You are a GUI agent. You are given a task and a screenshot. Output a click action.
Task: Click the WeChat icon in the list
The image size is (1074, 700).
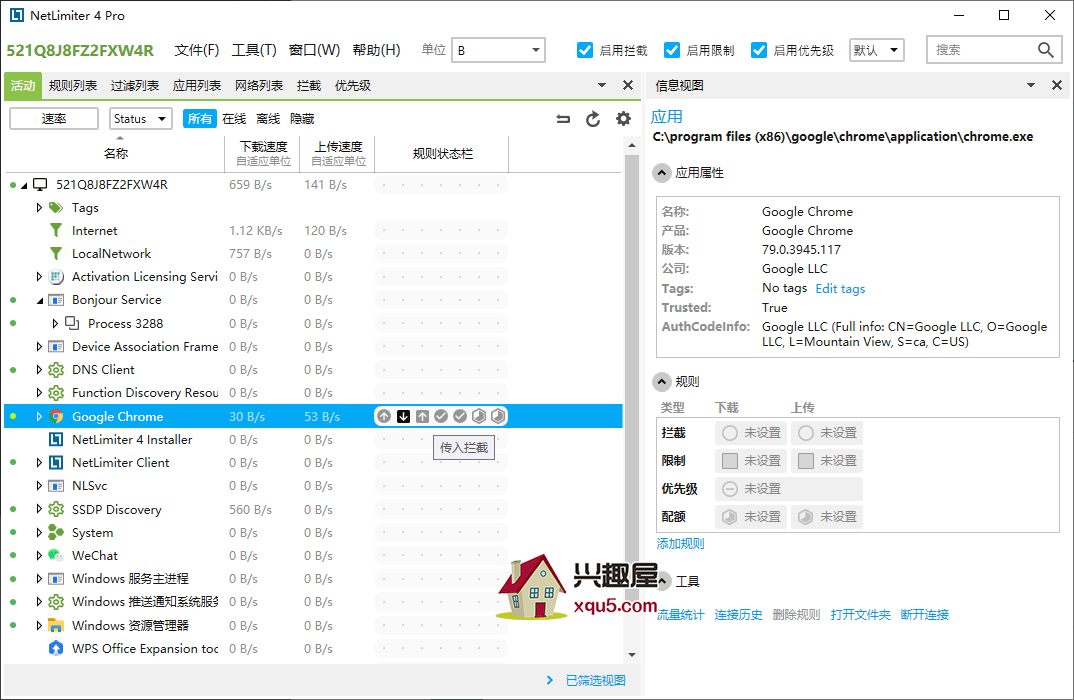tap(56, 555)
